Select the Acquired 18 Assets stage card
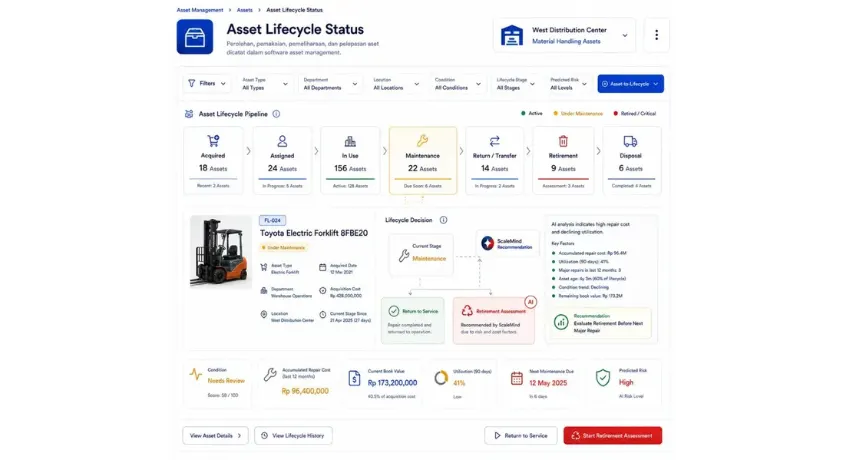The height and width of the screenshot is (460, 847). [x=213, y=160]
